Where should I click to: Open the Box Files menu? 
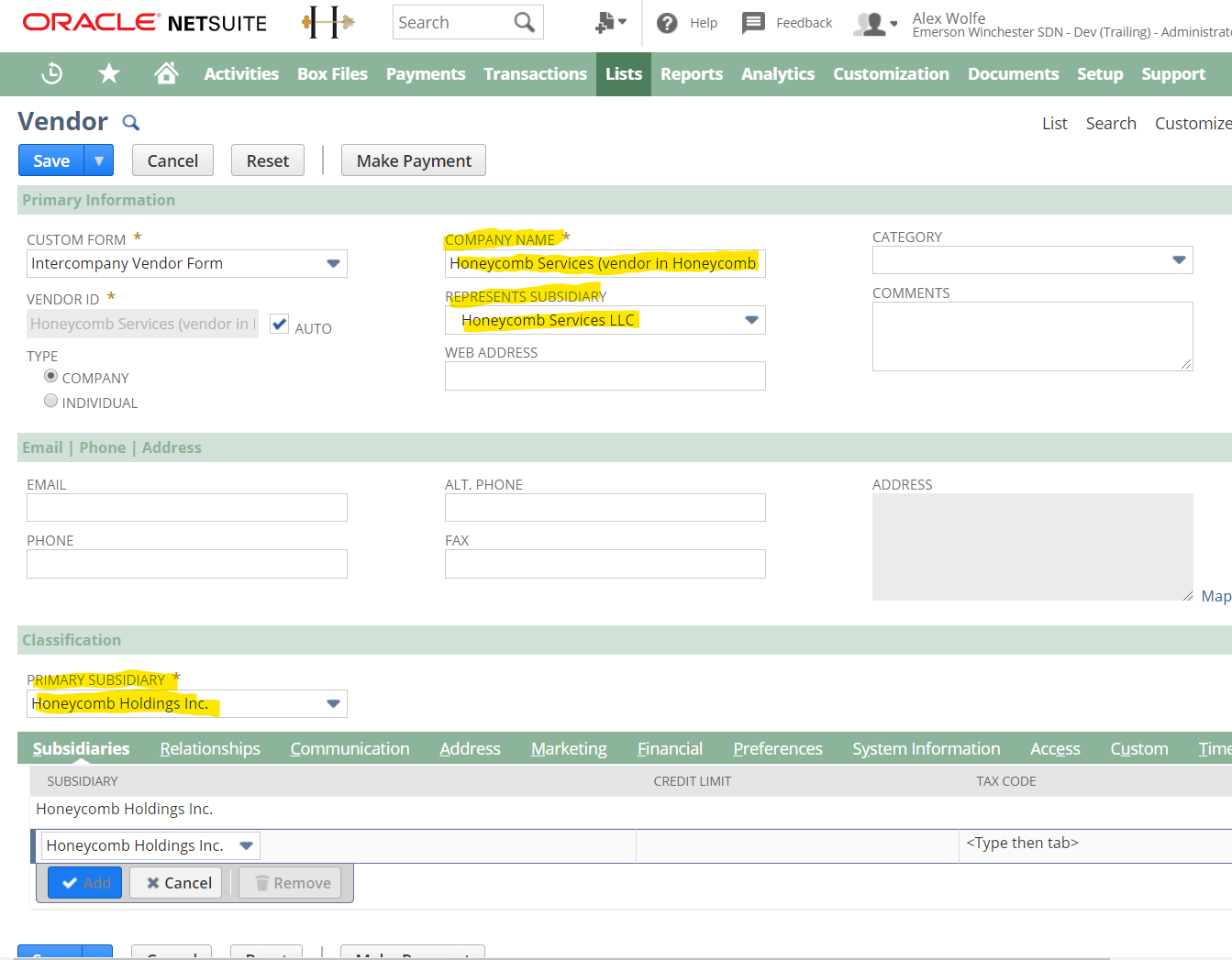point(332,74)
